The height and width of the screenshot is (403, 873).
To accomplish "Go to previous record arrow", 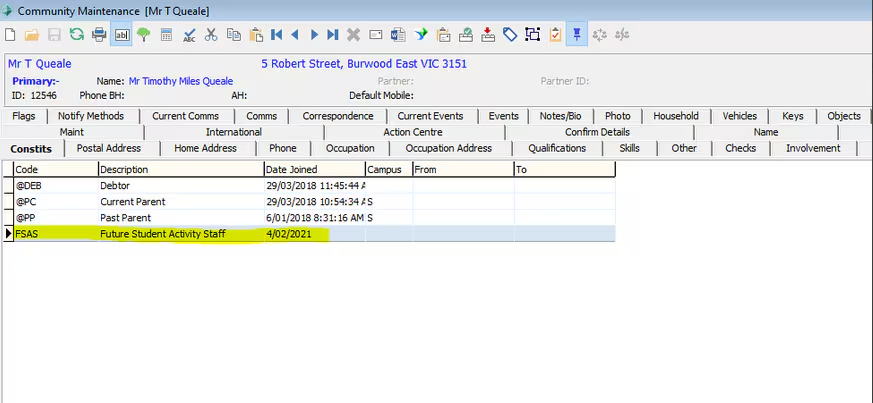I will coord(295,35).
